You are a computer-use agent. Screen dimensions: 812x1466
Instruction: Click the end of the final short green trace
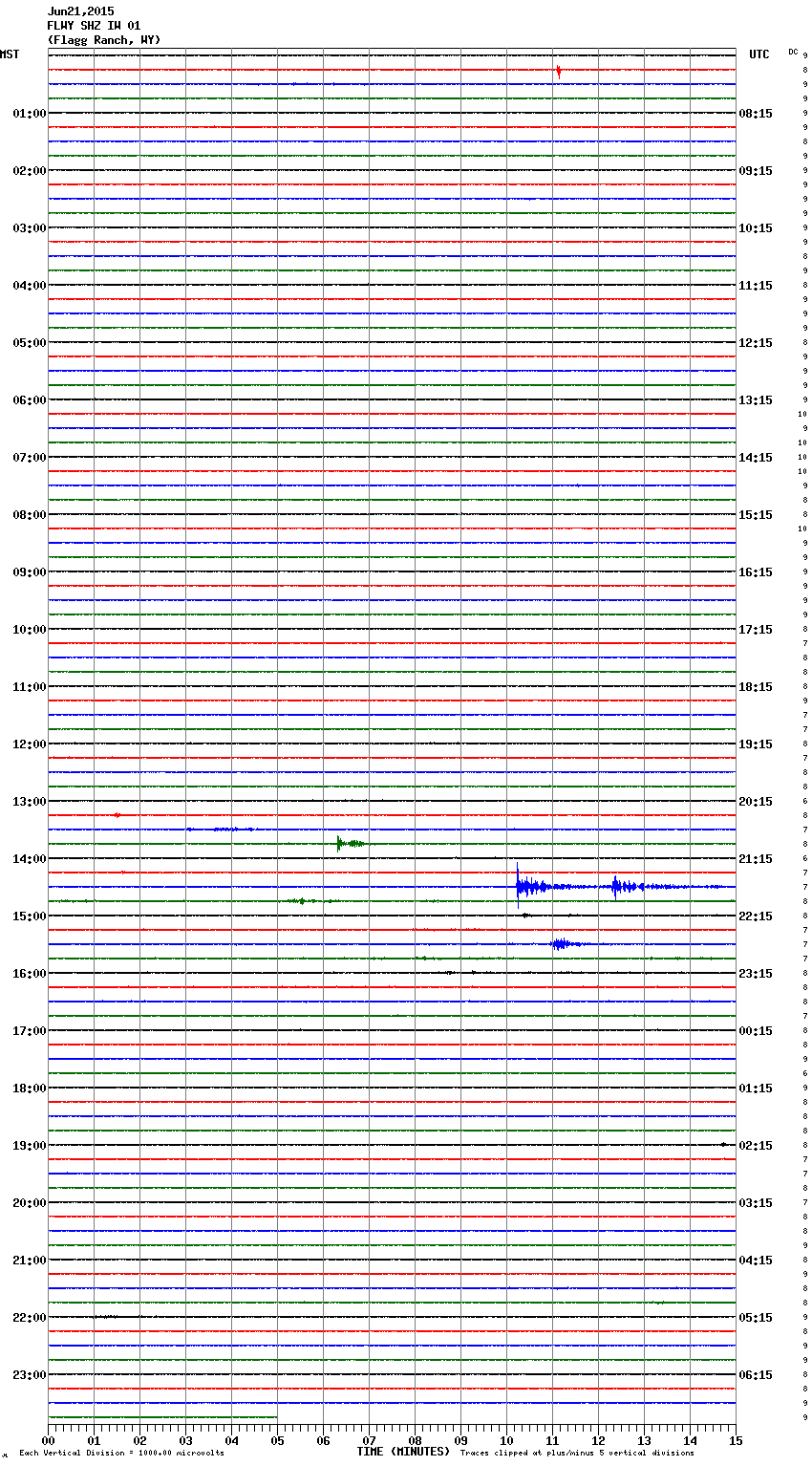pos(276,1417)
